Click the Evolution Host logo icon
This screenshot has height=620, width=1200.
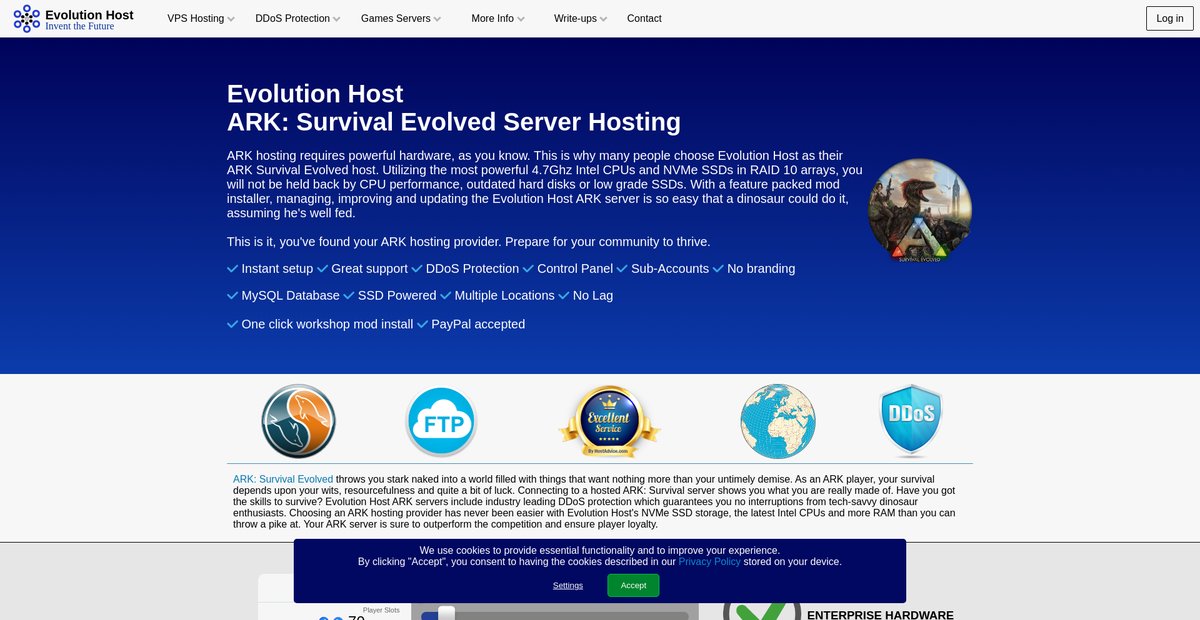tap(27, 18)
